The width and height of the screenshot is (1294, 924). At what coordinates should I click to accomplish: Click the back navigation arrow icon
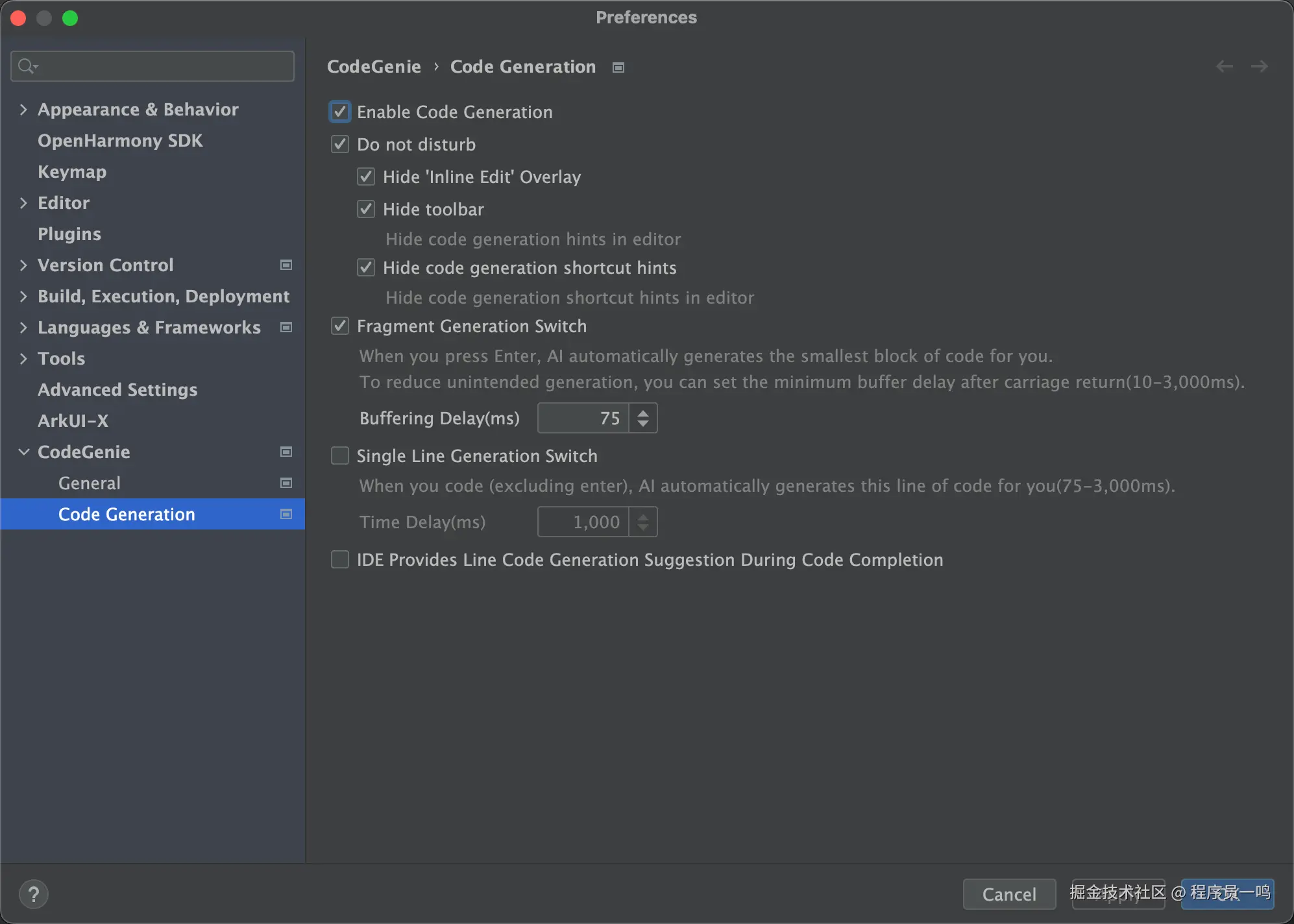pos(1224,66)
